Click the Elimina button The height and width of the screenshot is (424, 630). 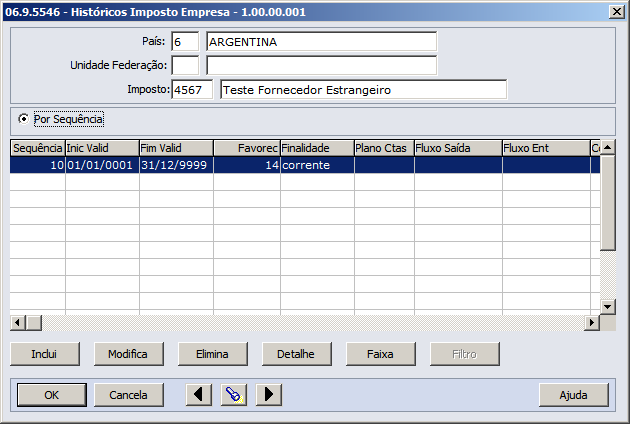[213, 354]
